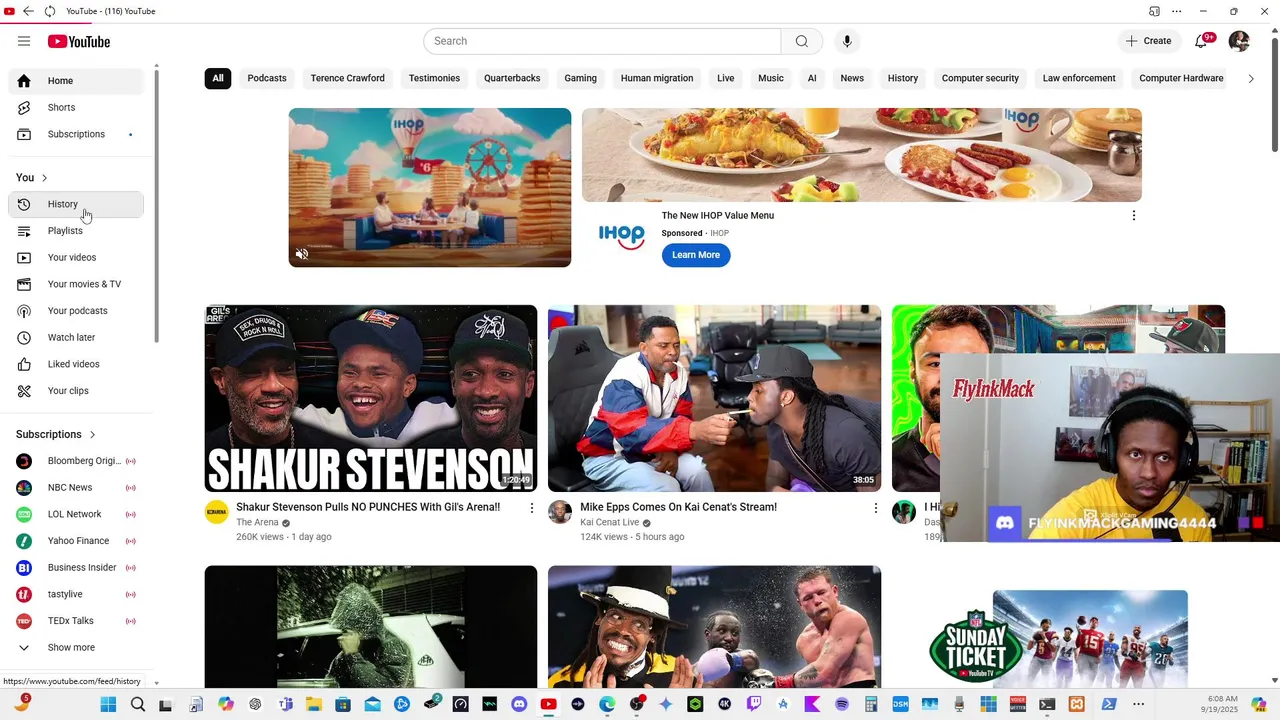Viewport: 1280px width, 720px height.
Task: Open options for Mike Epps video
Action: coord(875,509)
